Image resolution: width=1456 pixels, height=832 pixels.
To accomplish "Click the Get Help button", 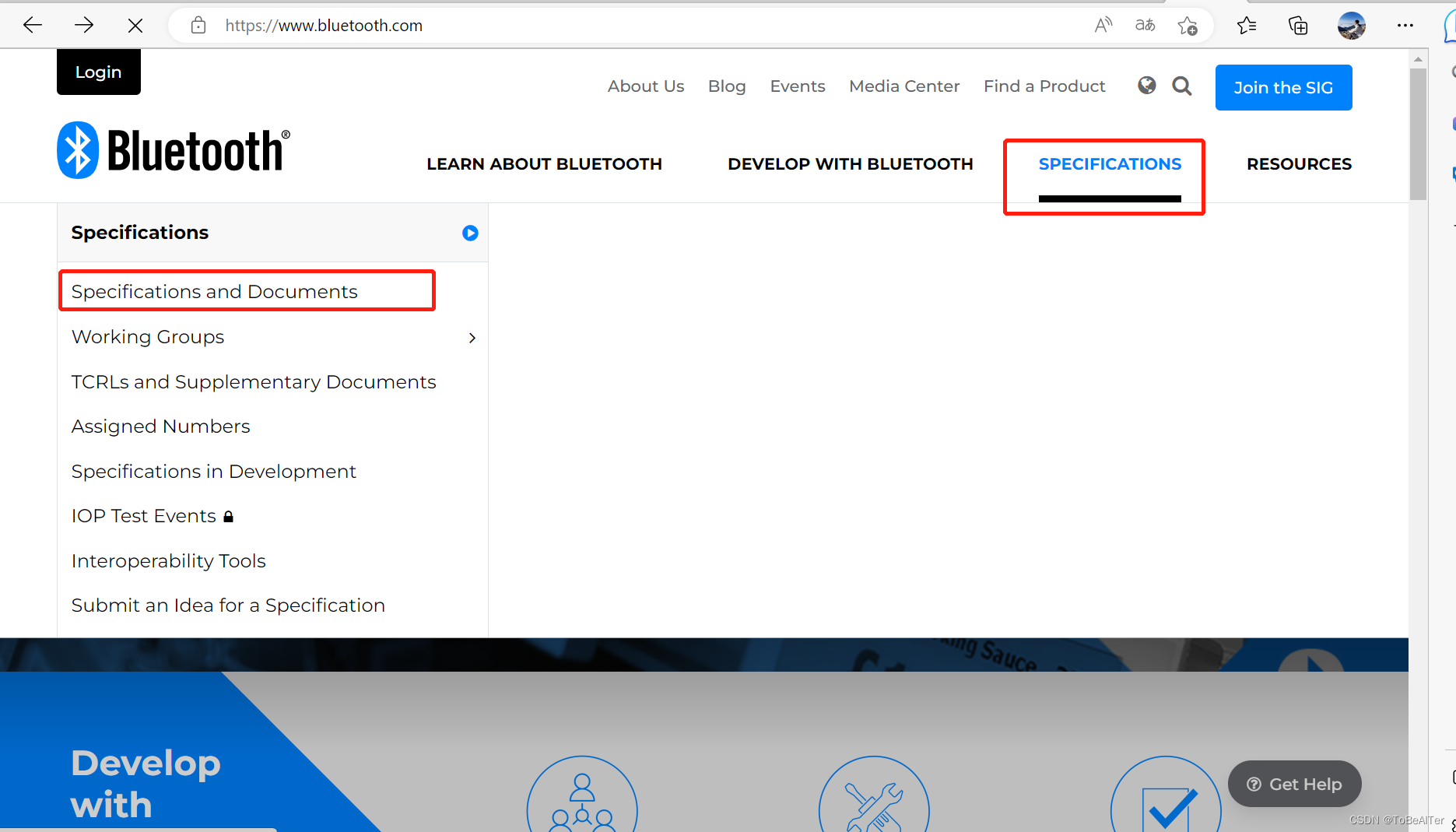I will click(1295, 784).
